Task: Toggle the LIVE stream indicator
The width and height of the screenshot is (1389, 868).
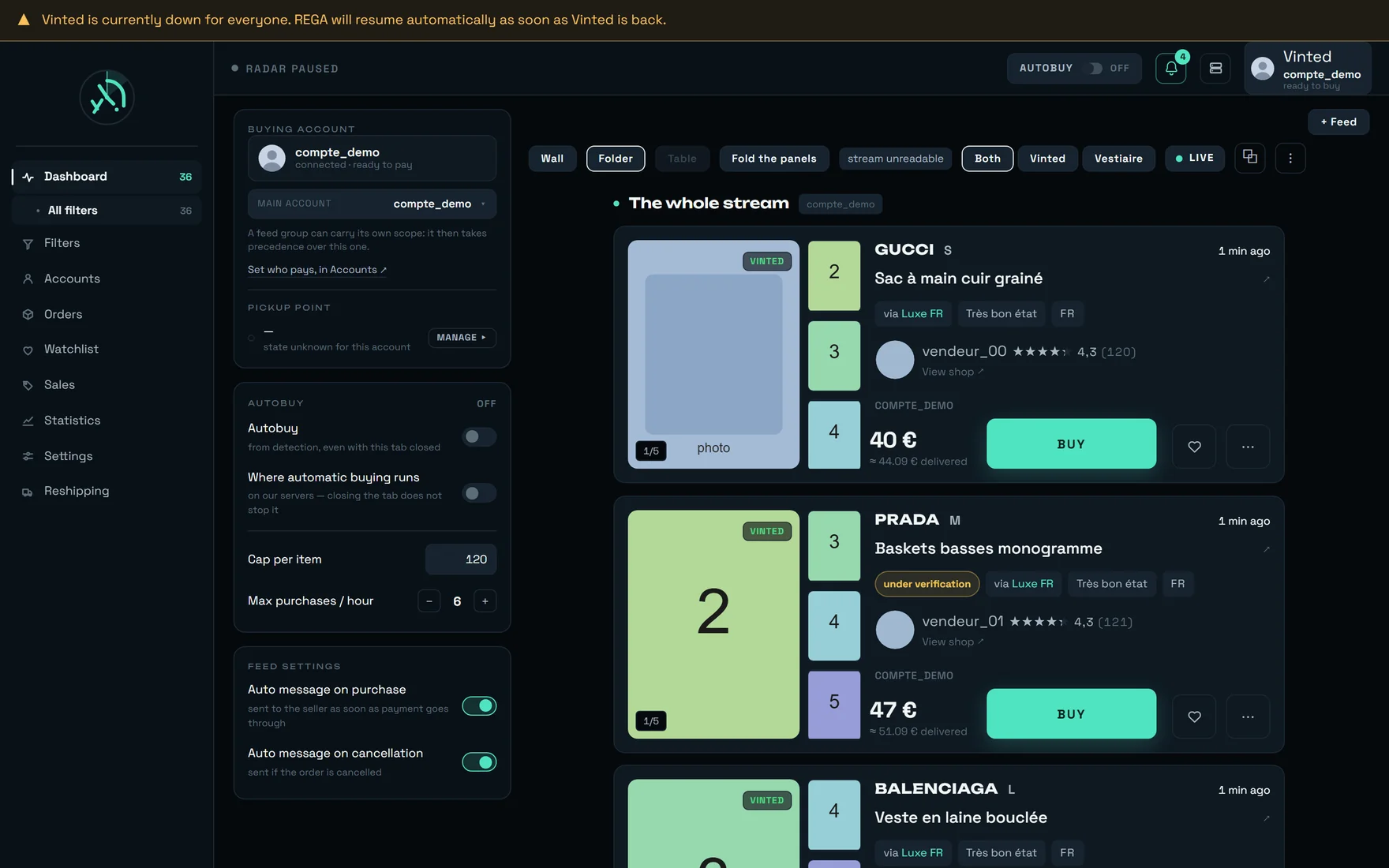Action: click(1195, 158)
